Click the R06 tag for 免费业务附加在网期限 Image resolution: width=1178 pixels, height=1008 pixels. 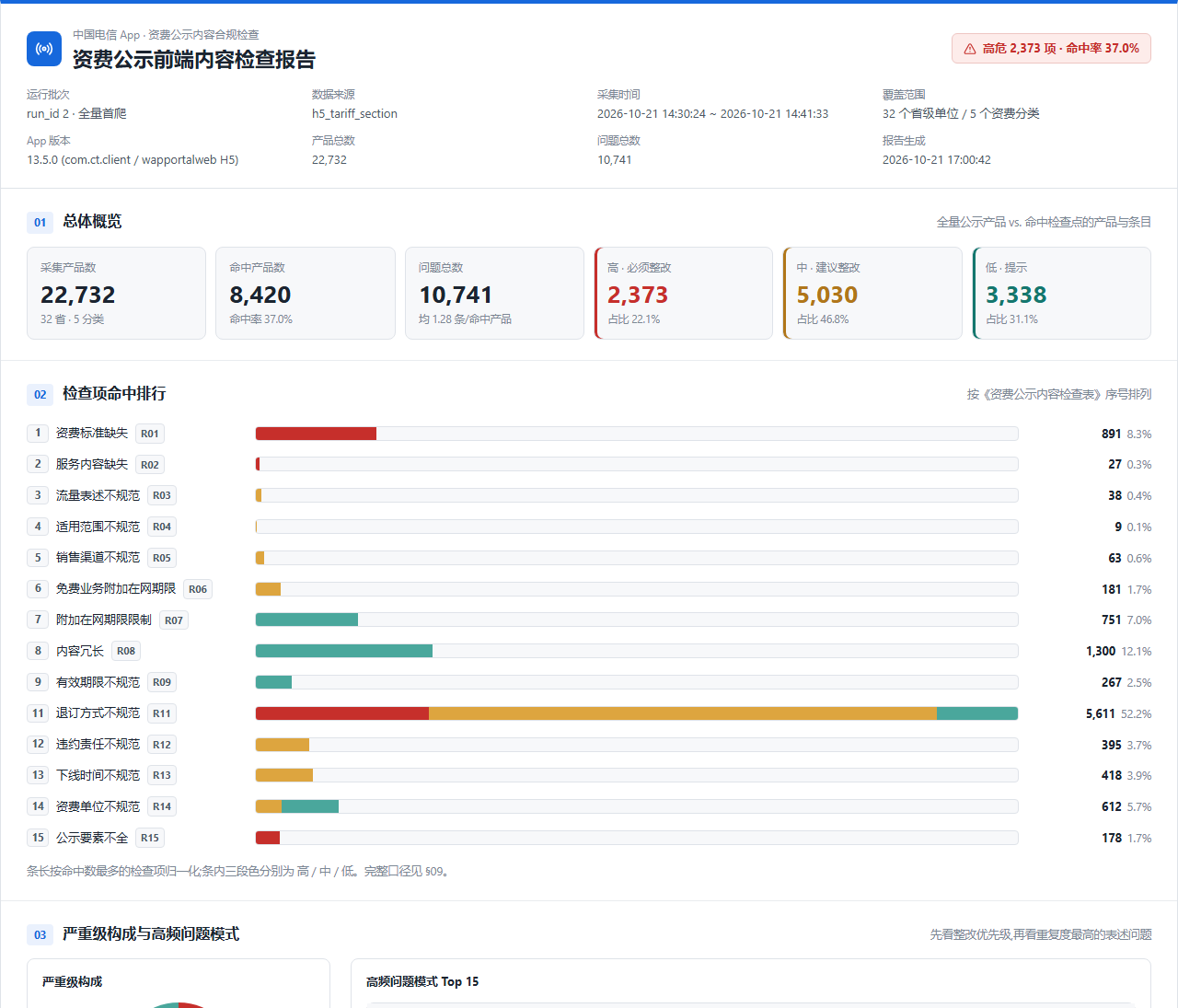click(x=198, y=589)
